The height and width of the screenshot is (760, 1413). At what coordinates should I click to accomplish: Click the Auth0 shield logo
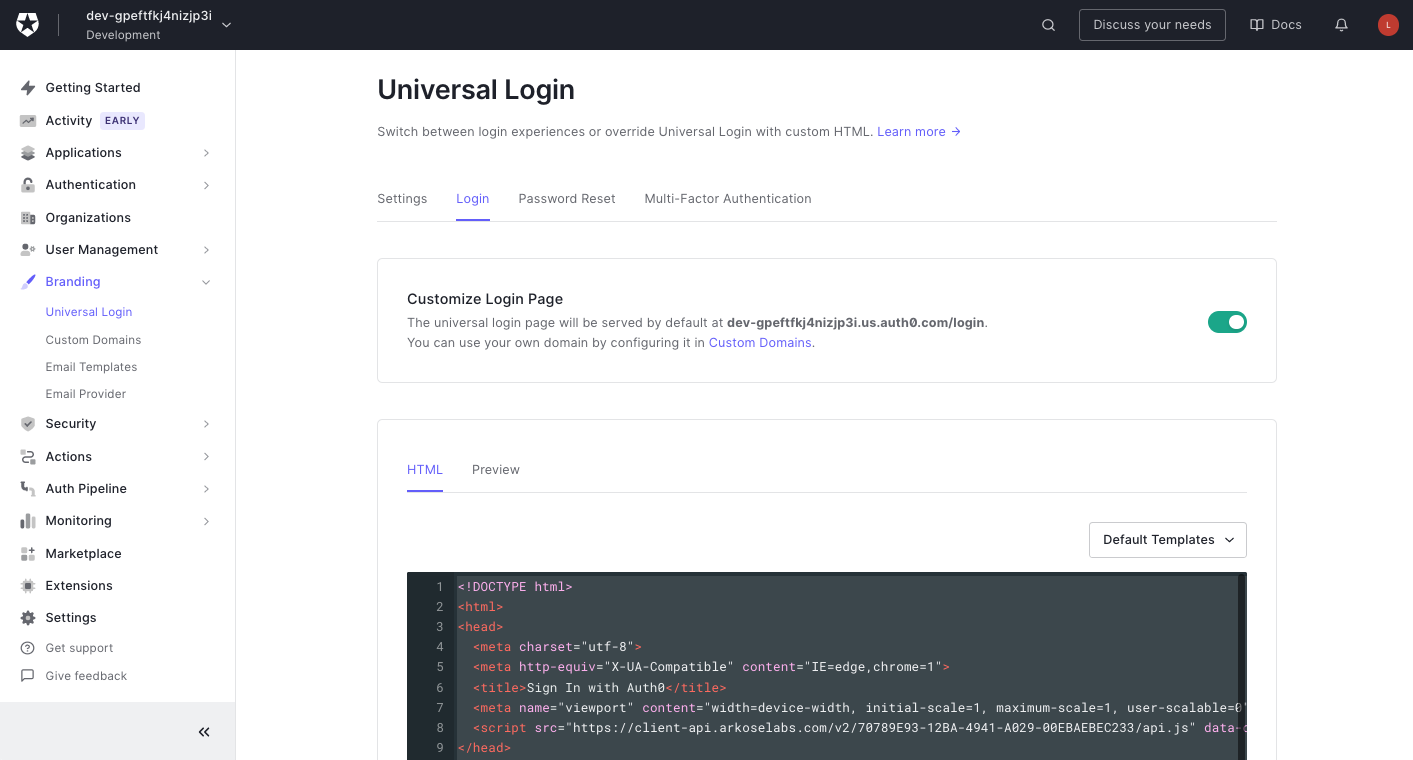click(28, 25)
